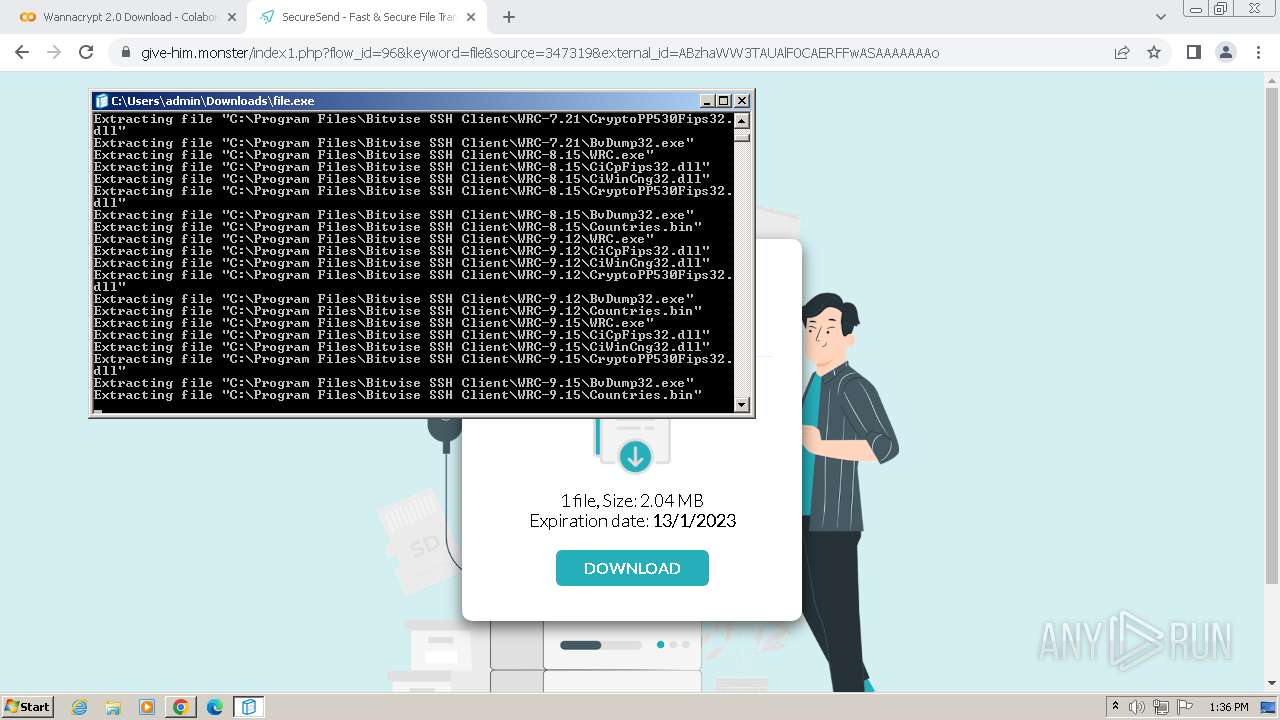Open media player from taskbar

(147, 707)
